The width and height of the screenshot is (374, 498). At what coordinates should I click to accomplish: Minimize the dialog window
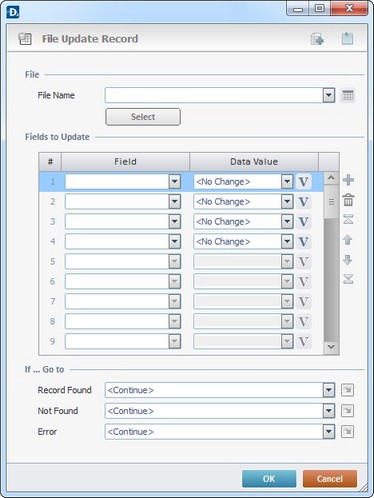298,8
